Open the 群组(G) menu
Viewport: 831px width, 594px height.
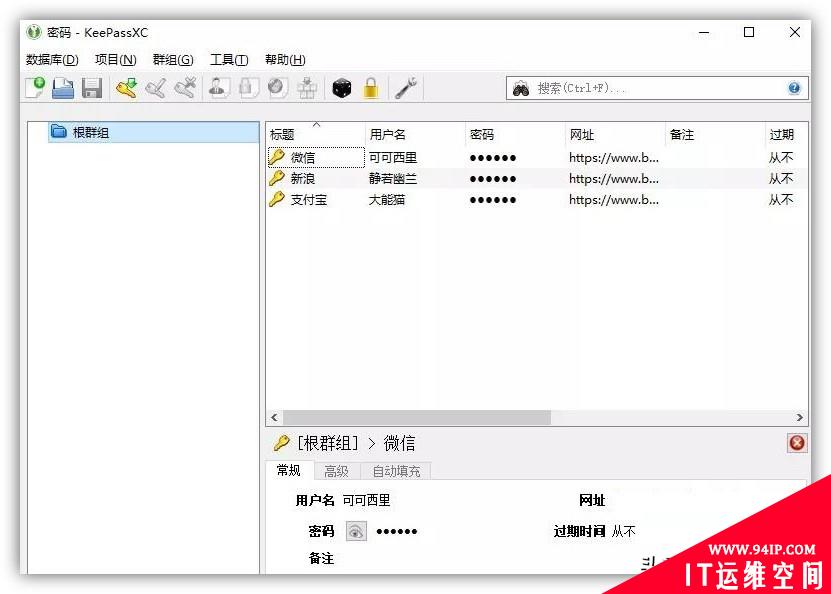pos(173,60)
